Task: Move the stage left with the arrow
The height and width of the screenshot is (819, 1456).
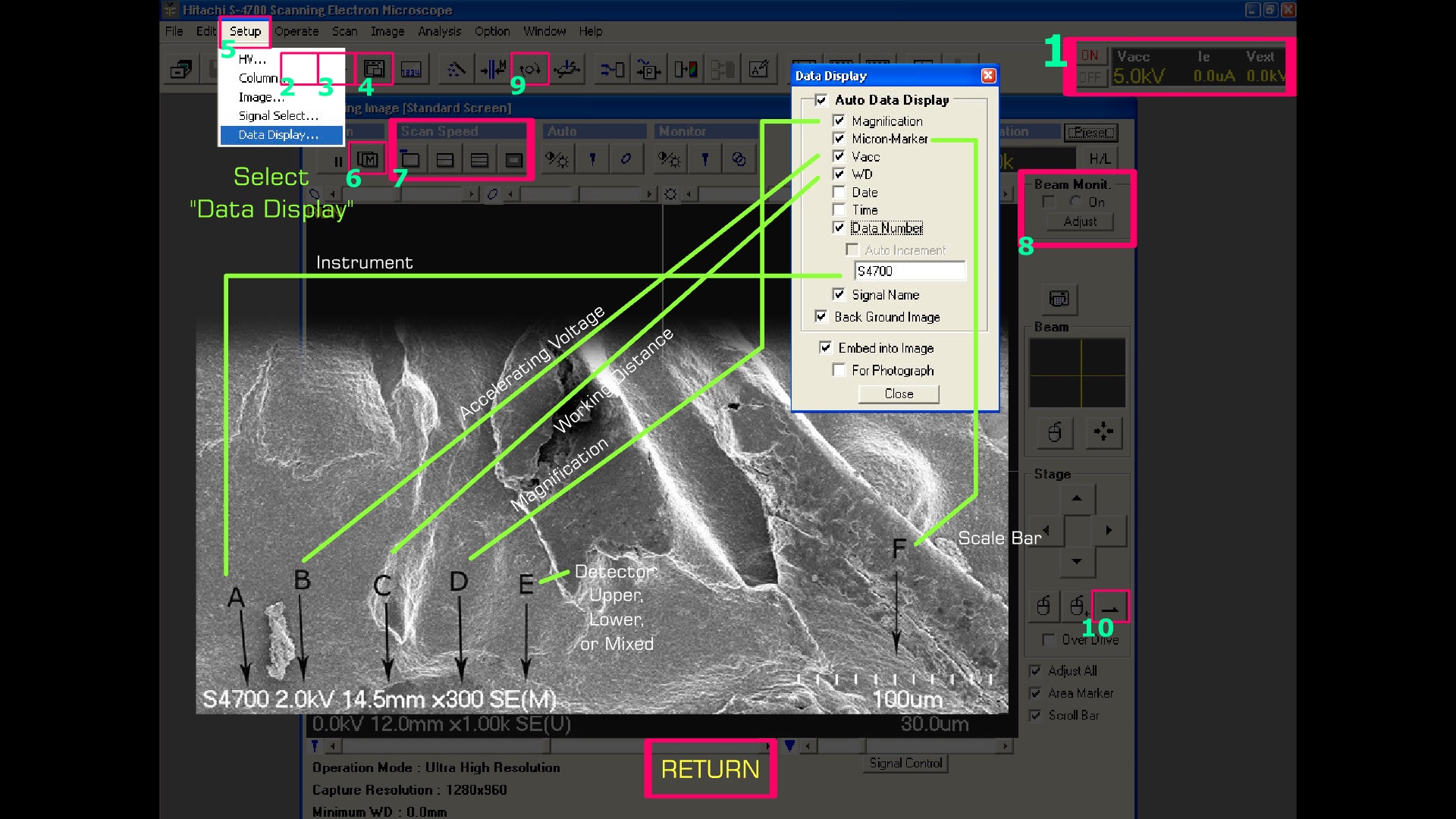Action: point(1046,530)
